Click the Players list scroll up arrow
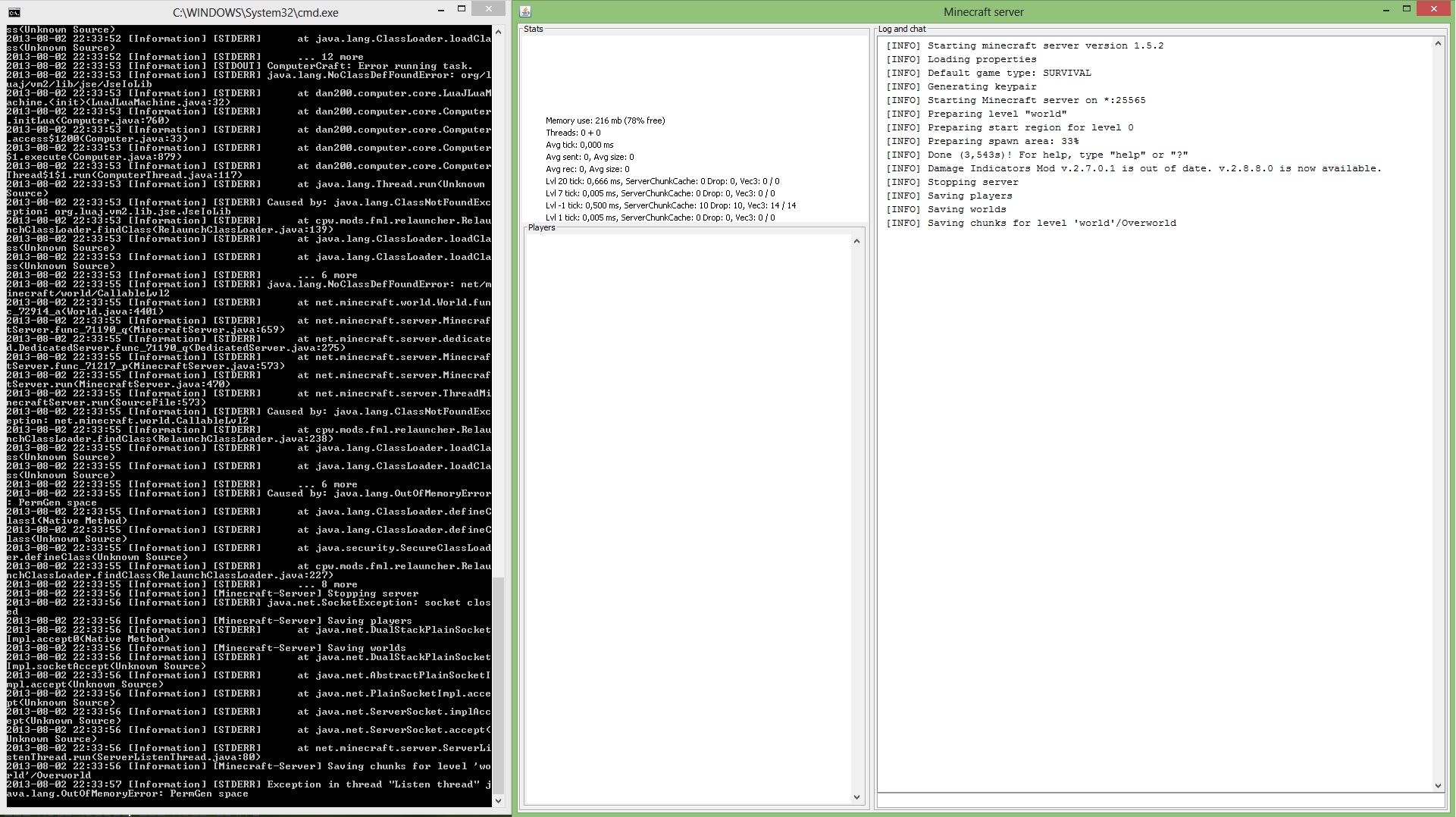Image resolution: width=1456 pixels, height=817 pixels. (x=857, y=242)
